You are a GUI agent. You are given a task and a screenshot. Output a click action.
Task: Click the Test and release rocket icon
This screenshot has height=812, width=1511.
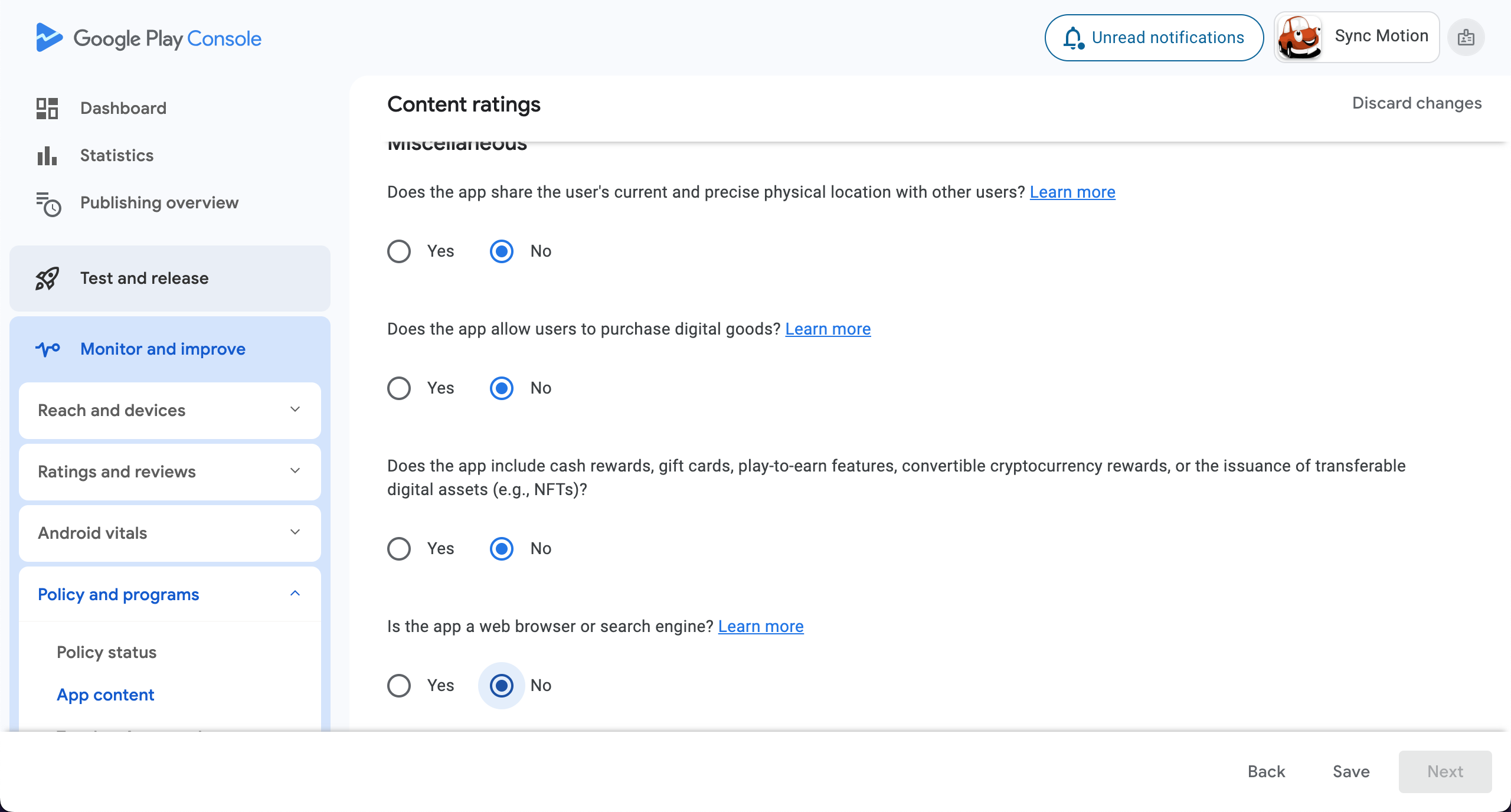(47, 279)
